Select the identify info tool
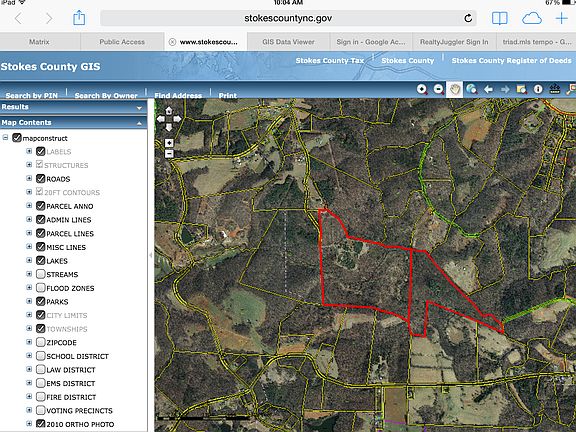The width and height of the screenshot is (576, 432). pyautogui.click(x=538, y=89)
